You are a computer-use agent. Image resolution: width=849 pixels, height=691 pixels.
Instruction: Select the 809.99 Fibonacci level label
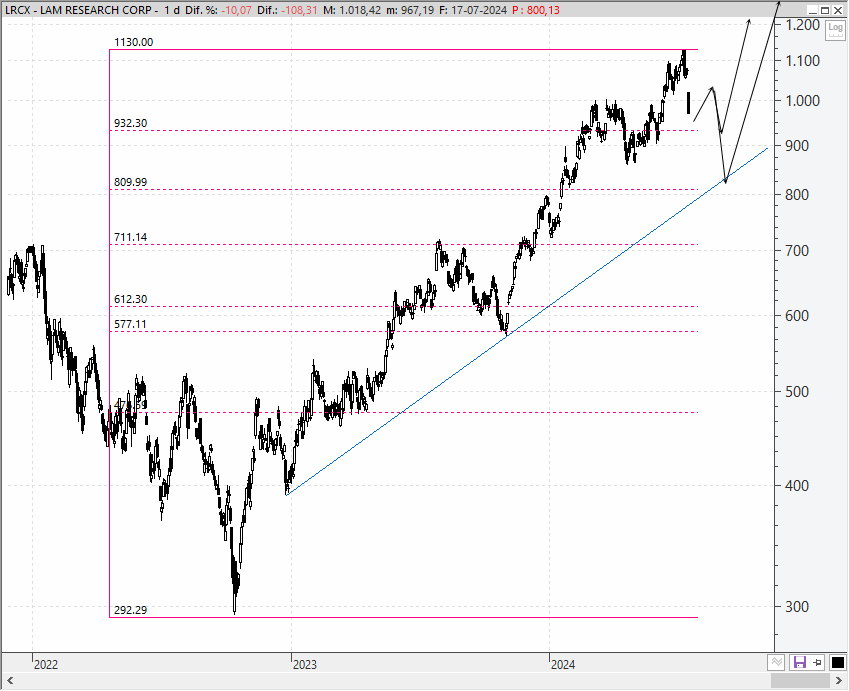130,182
